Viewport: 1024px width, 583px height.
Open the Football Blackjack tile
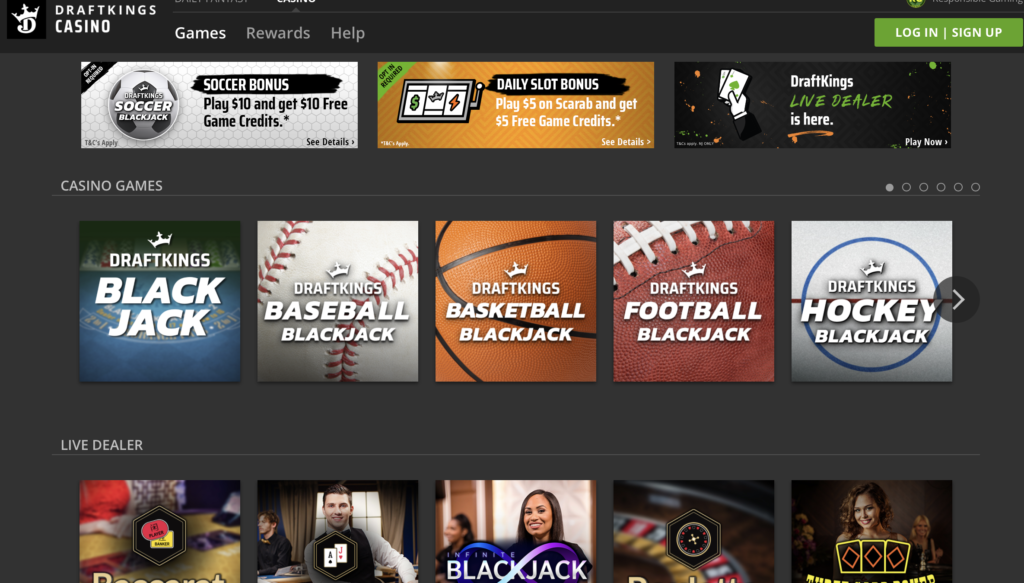coord(693,301)
